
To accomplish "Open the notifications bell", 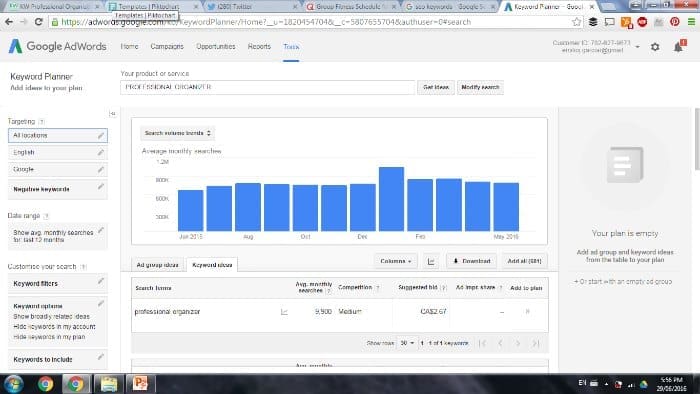I will [679, 46].
